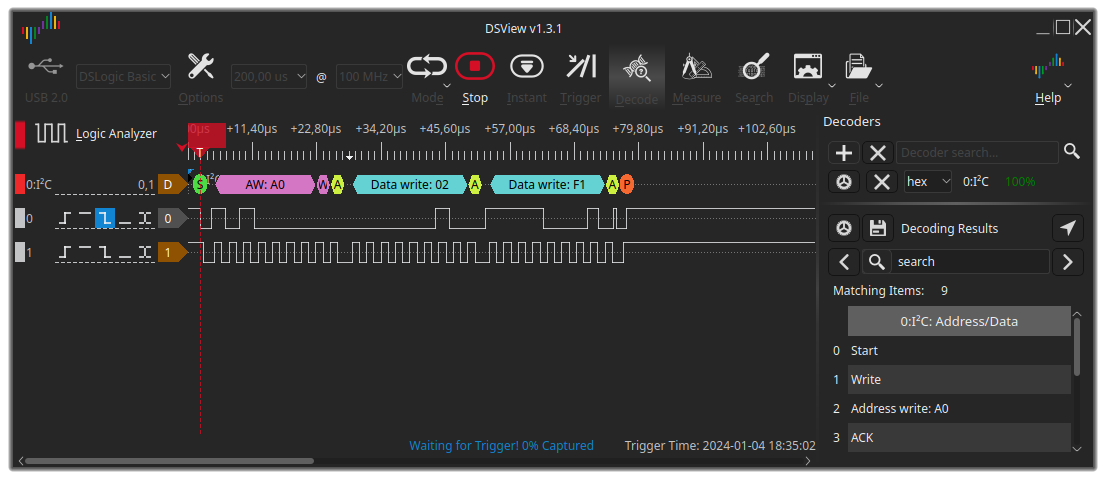Toggle falling edge trigger on channel 0
Image resolution: width=1108 pixels, height=482 pixels.
point(105,218)
